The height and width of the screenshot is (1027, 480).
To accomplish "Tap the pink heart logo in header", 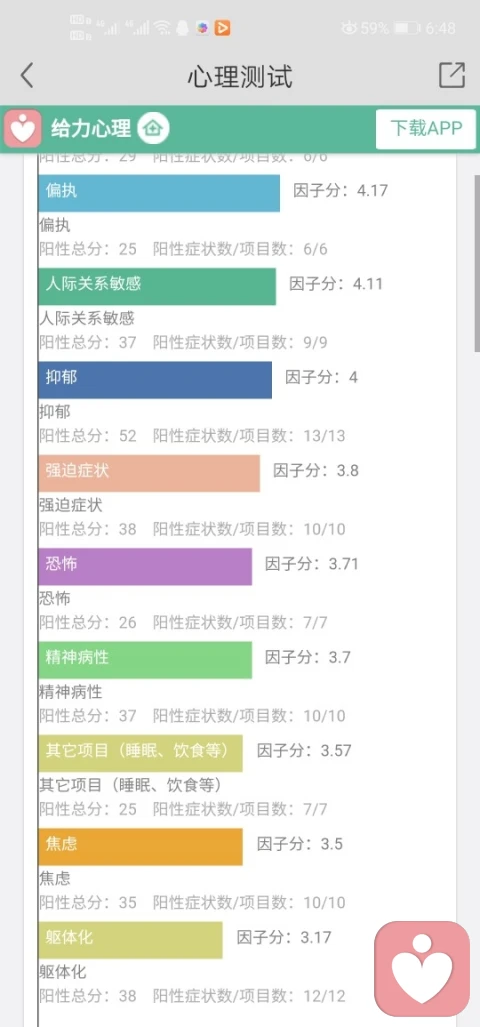I will (23, 128).
